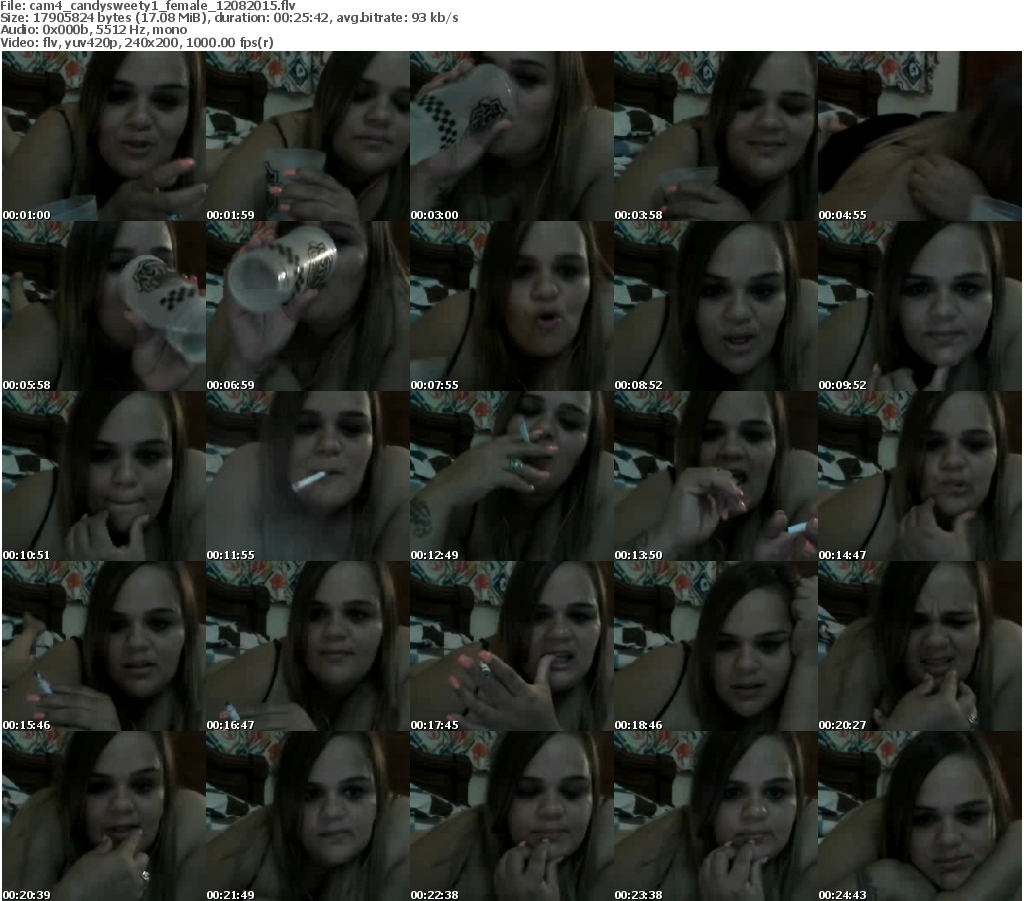
Task: Choose the frame stamped 00:15:46
Action: [104, 646]
